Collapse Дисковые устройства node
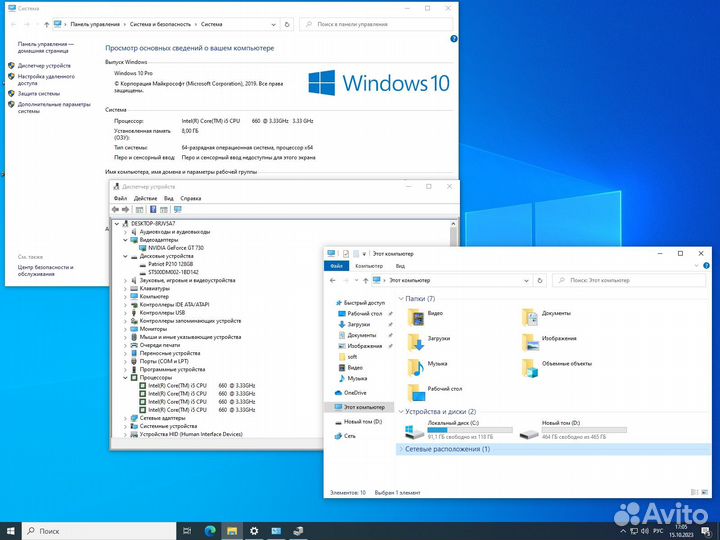This screenshot has height=540, width=720. (x=125, y=256)
